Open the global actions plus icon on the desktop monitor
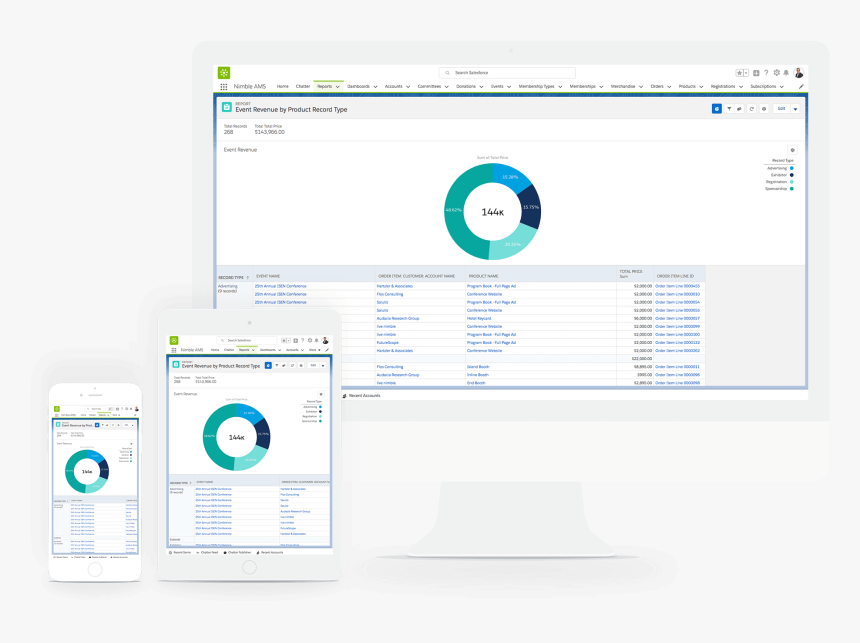Viewport: 860px width, 643px height. (x=756, y=72)
